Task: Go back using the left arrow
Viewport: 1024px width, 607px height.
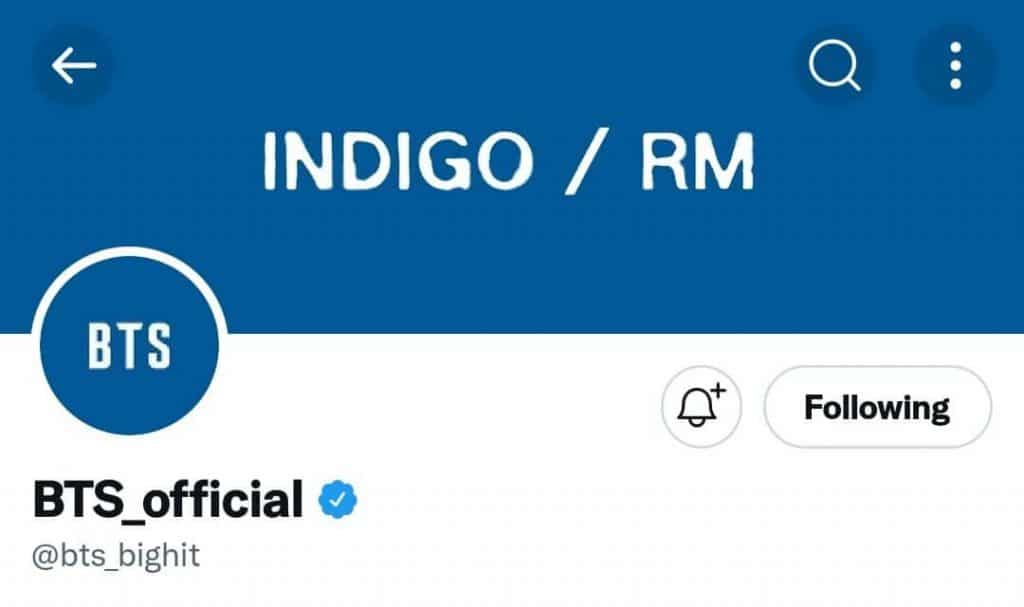Action: pos(73,65)
